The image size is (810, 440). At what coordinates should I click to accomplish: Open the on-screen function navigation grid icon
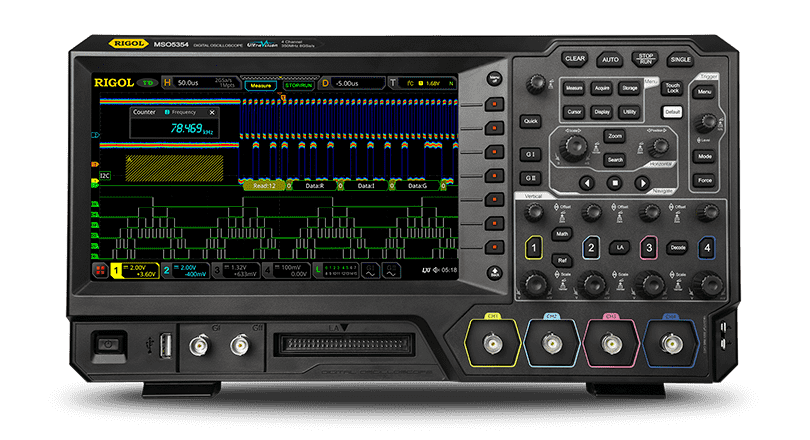click(101, 270)
